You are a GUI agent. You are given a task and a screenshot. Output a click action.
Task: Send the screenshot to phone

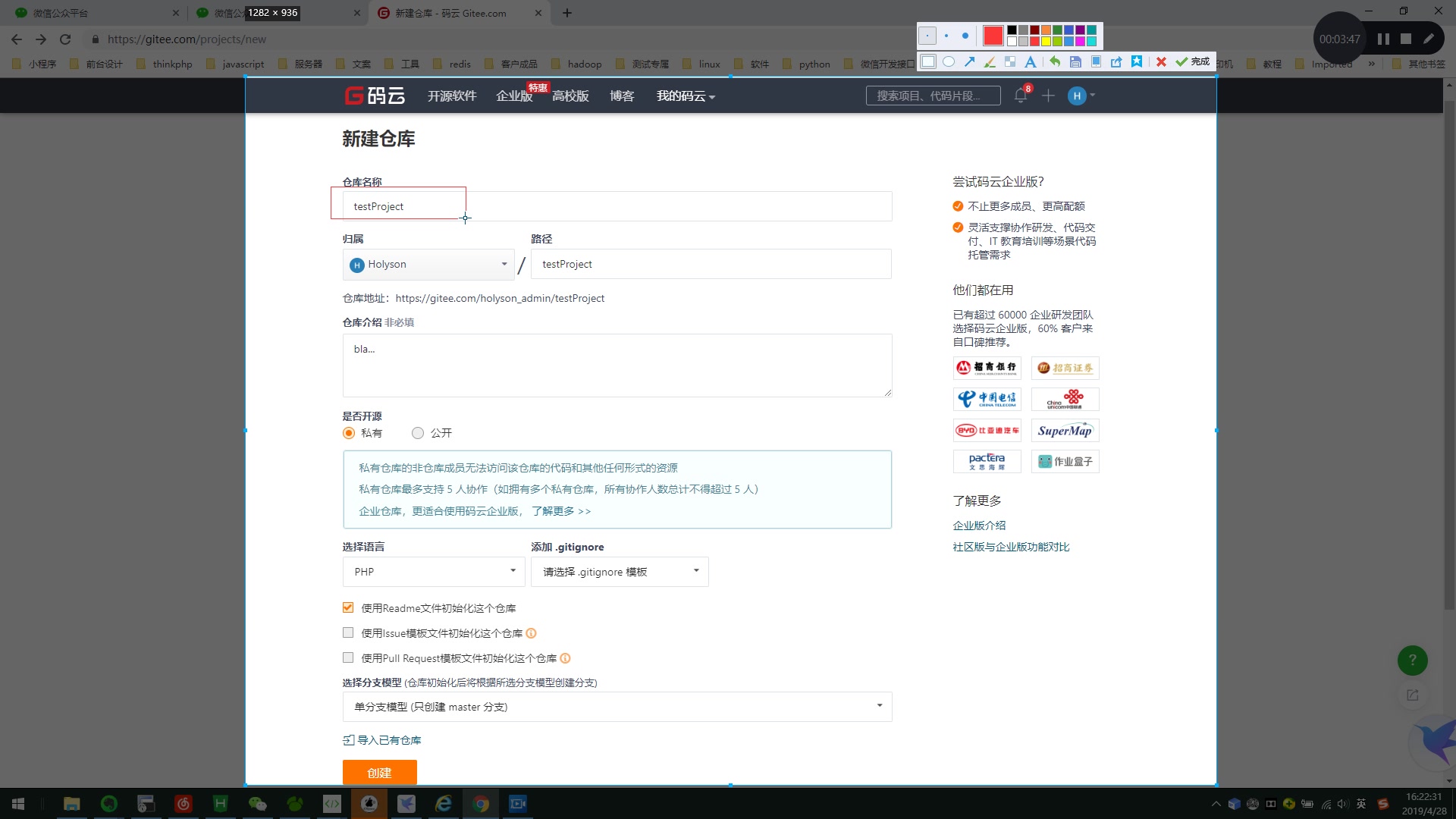coord(1096,61)
